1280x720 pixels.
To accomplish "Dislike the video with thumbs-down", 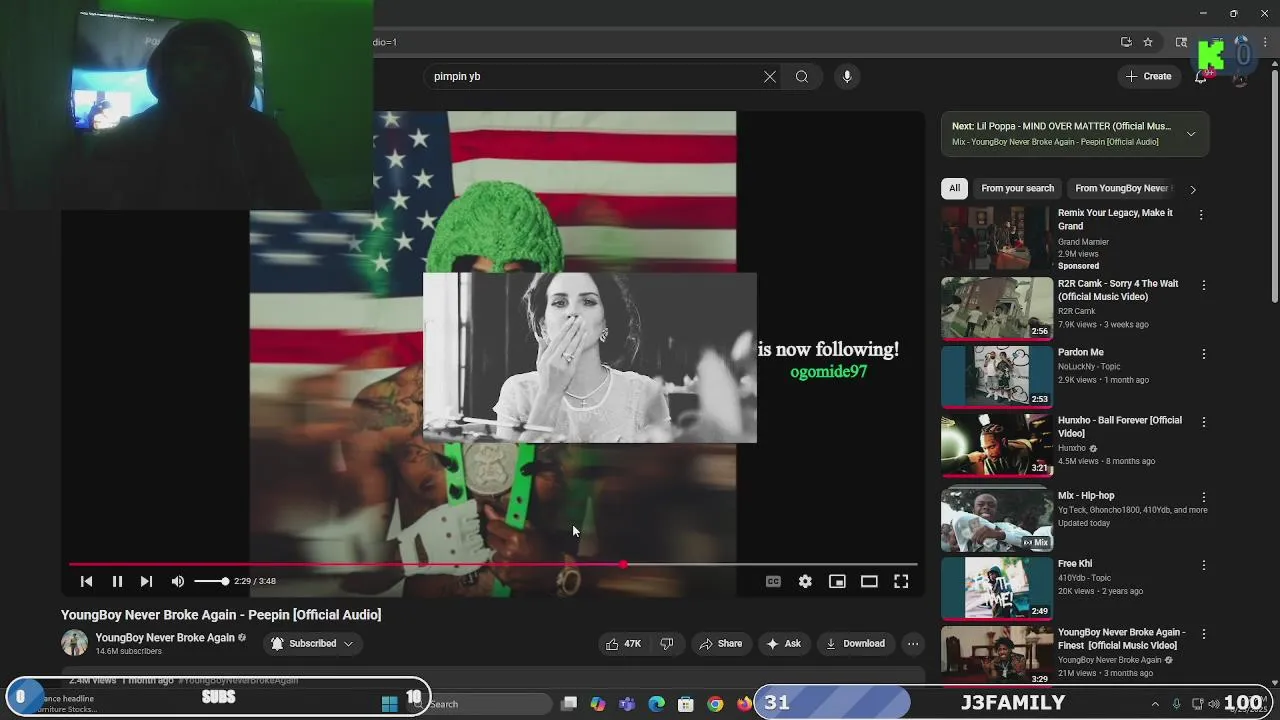I will 667,644.
